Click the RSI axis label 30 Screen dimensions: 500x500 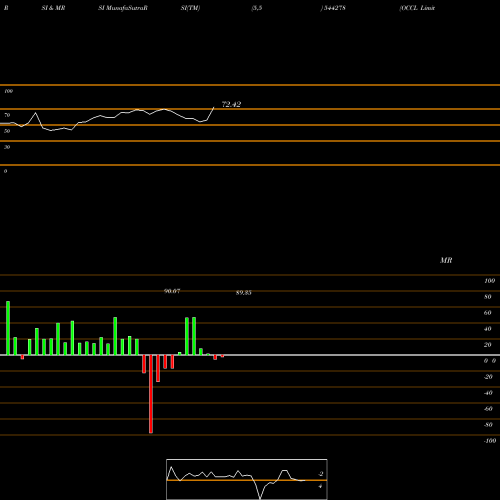7,147
